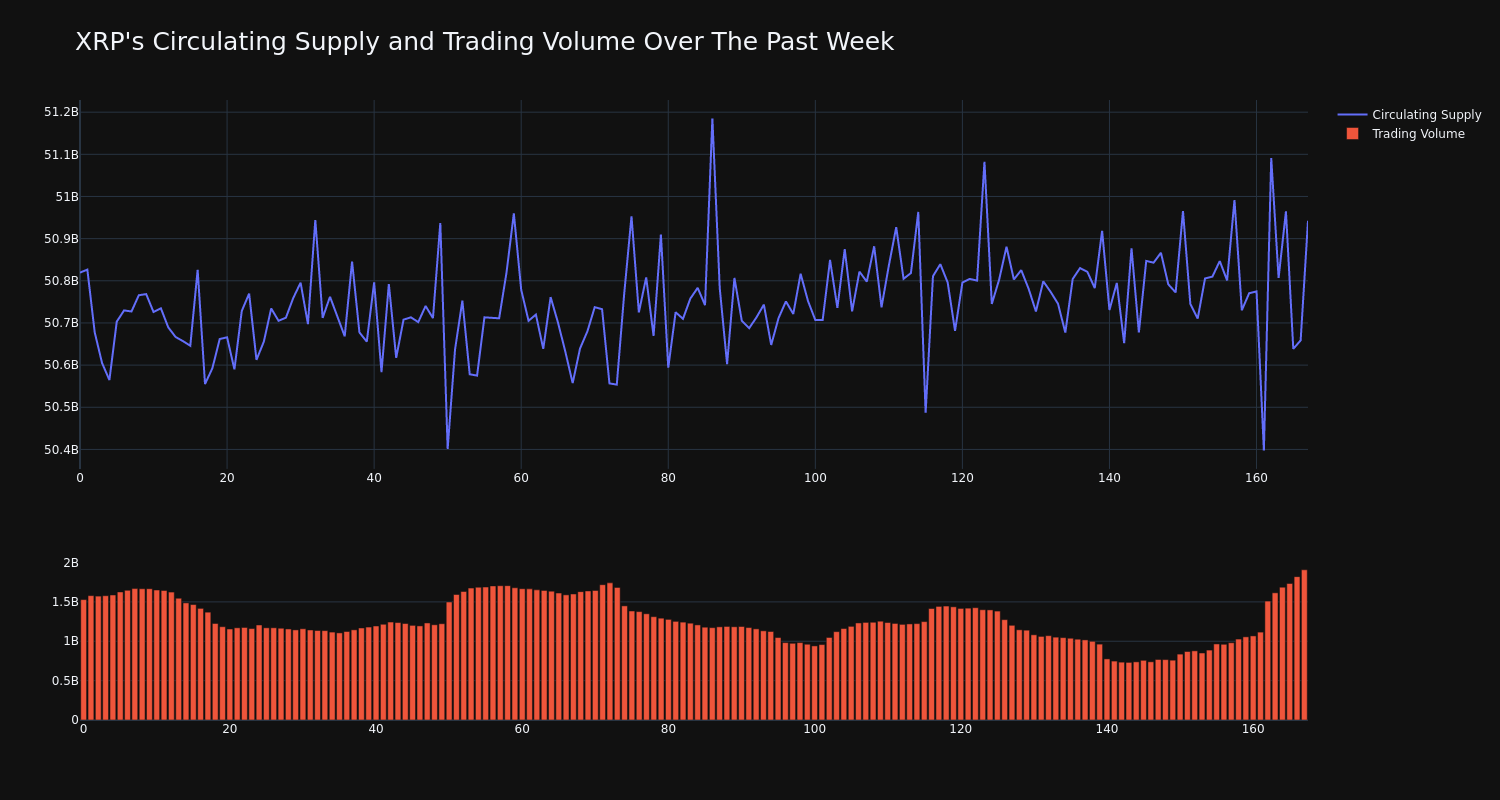
Task: Click the 0.5B label on volume axis
Action: [65, 681]
